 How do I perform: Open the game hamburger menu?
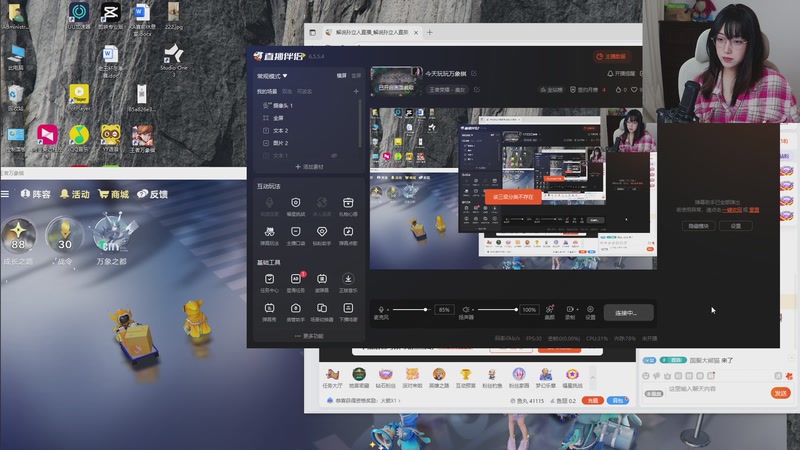(x=5, y=194)
